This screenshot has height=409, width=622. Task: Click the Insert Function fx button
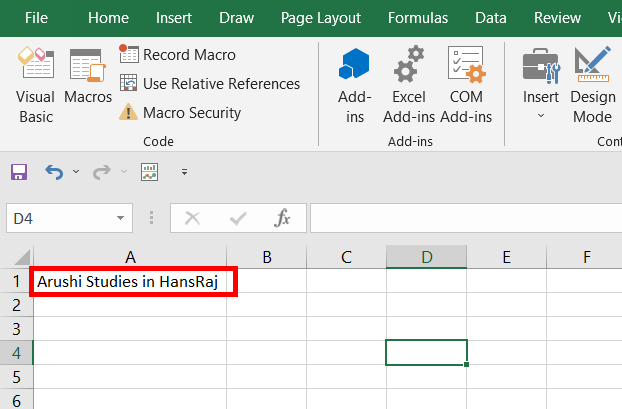point(283,218)
